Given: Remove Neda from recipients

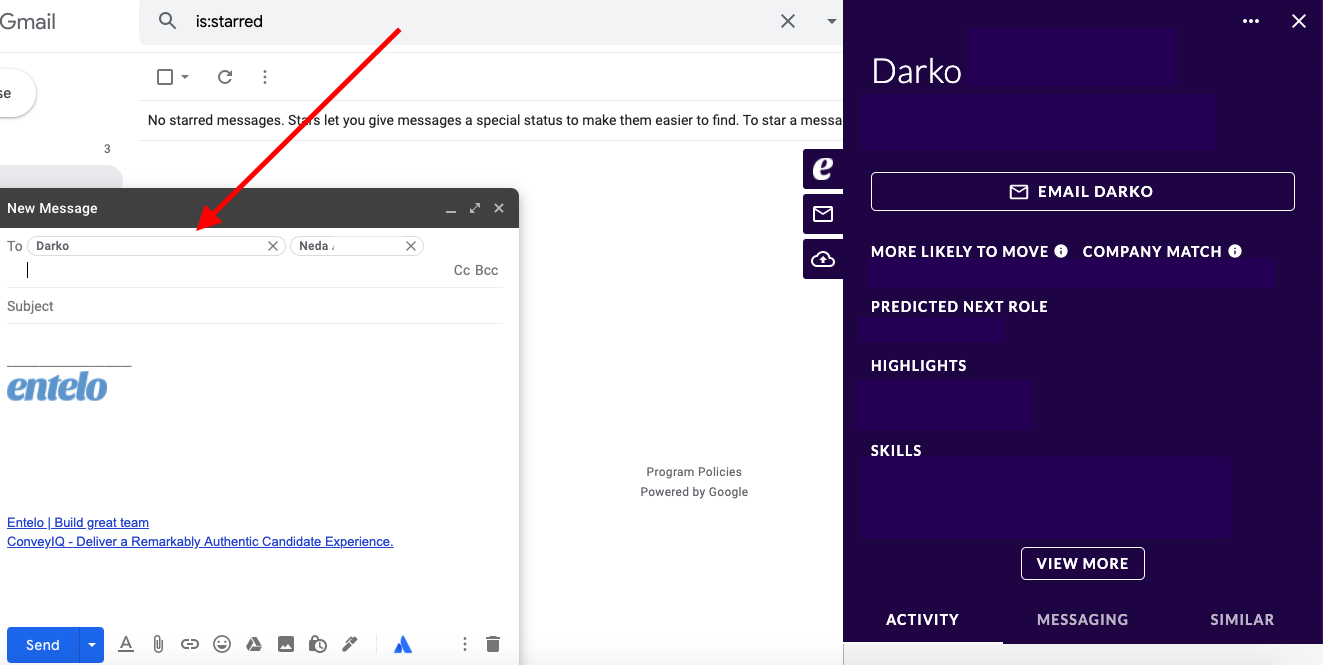Looking at the screenshot, I should (x=411, y=246).
